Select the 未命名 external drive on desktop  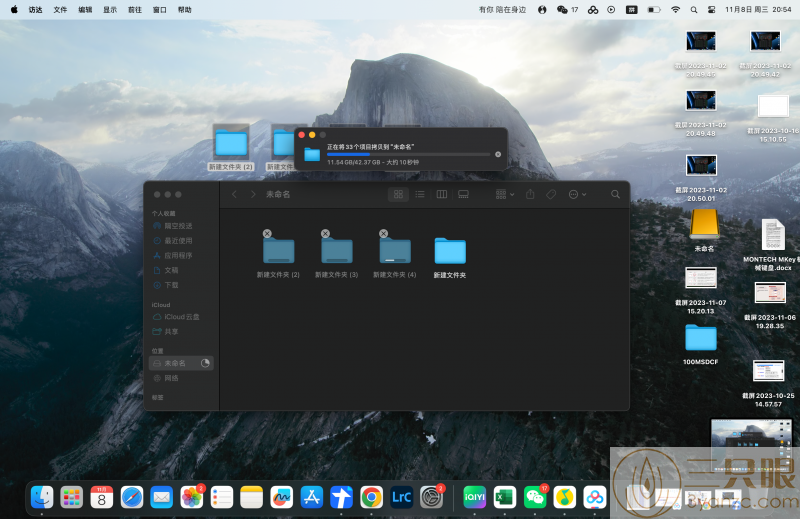(x=704, y=224)
